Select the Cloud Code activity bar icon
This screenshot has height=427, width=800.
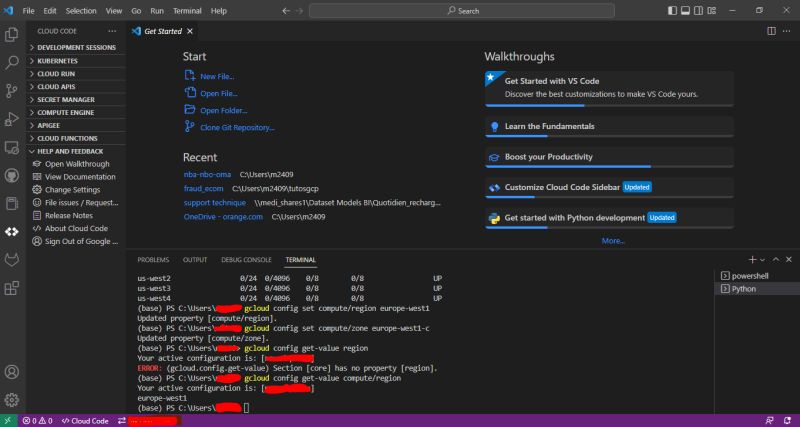[x=12, y=232]
